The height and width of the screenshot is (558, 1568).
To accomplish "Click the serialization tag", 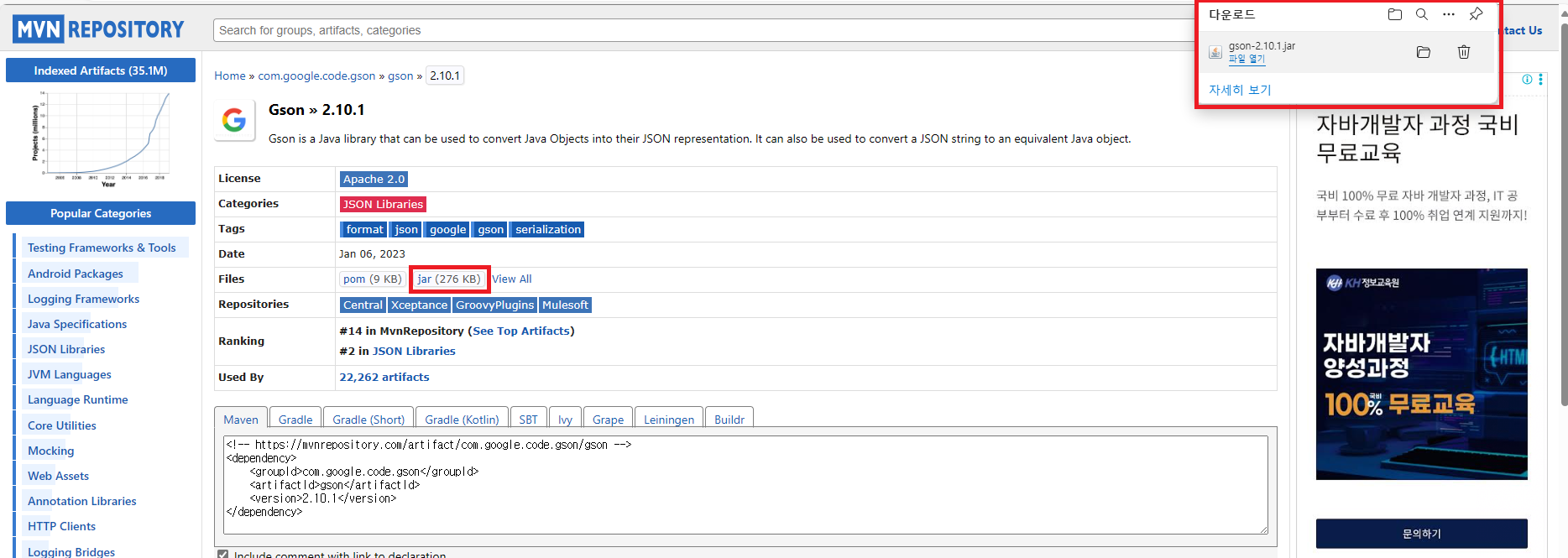I will pyautogui.click(x=548, y=229).
